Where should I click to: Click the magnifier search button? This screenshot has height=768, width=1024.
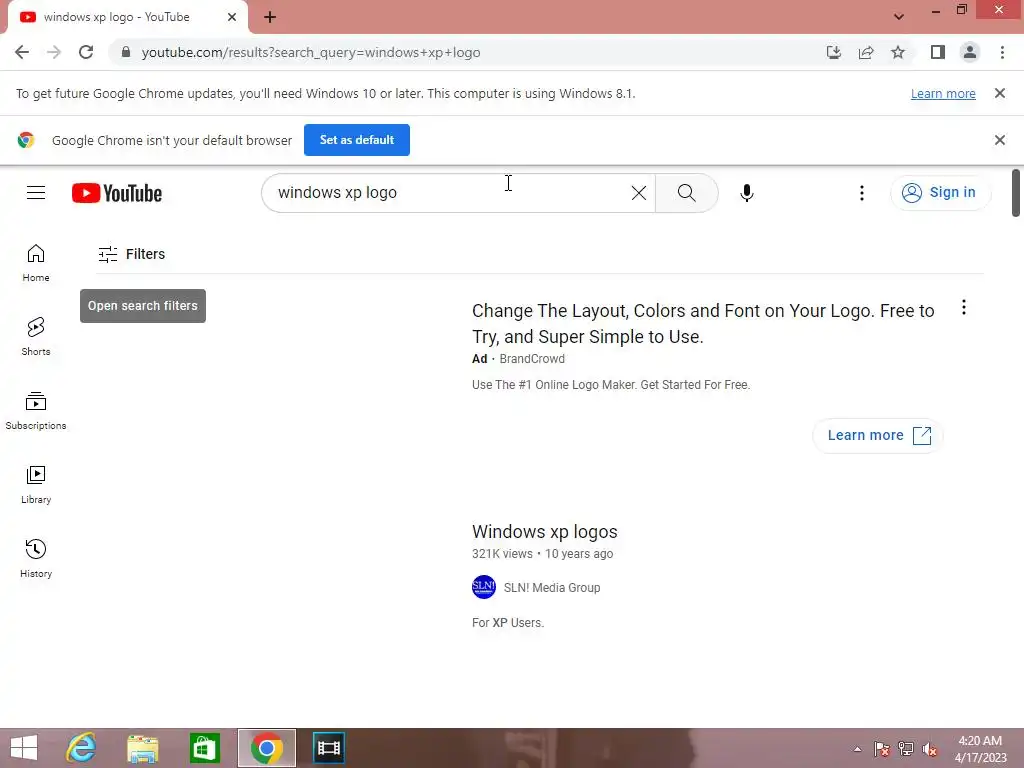[686, 193]
